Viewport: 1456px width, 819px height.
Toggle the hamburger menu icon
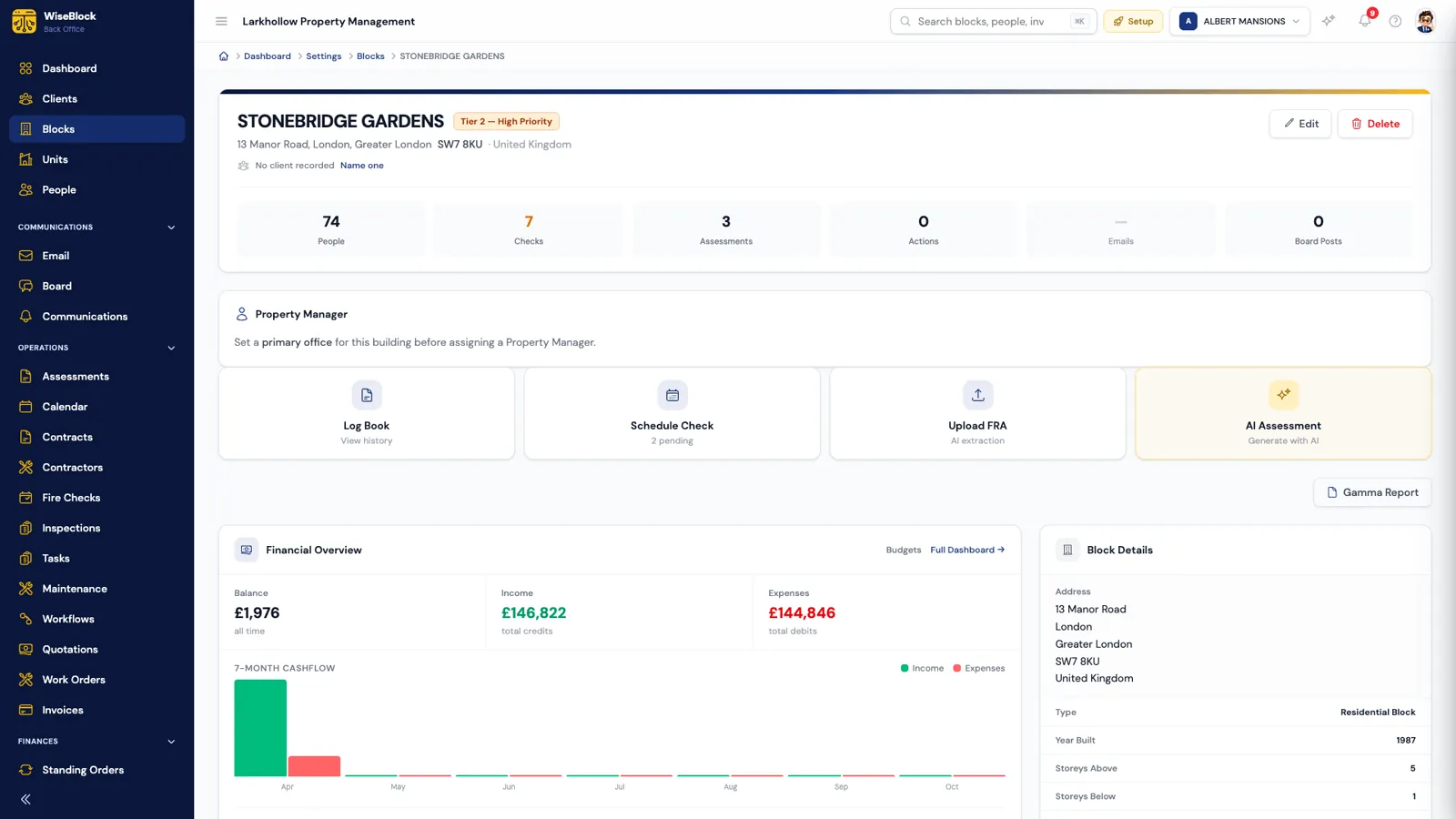pos(221,21)
